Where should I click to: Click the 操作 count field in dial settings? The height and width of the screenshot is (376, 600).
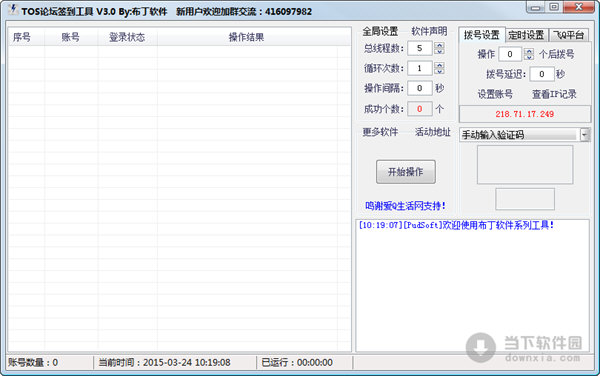[510, 54]
